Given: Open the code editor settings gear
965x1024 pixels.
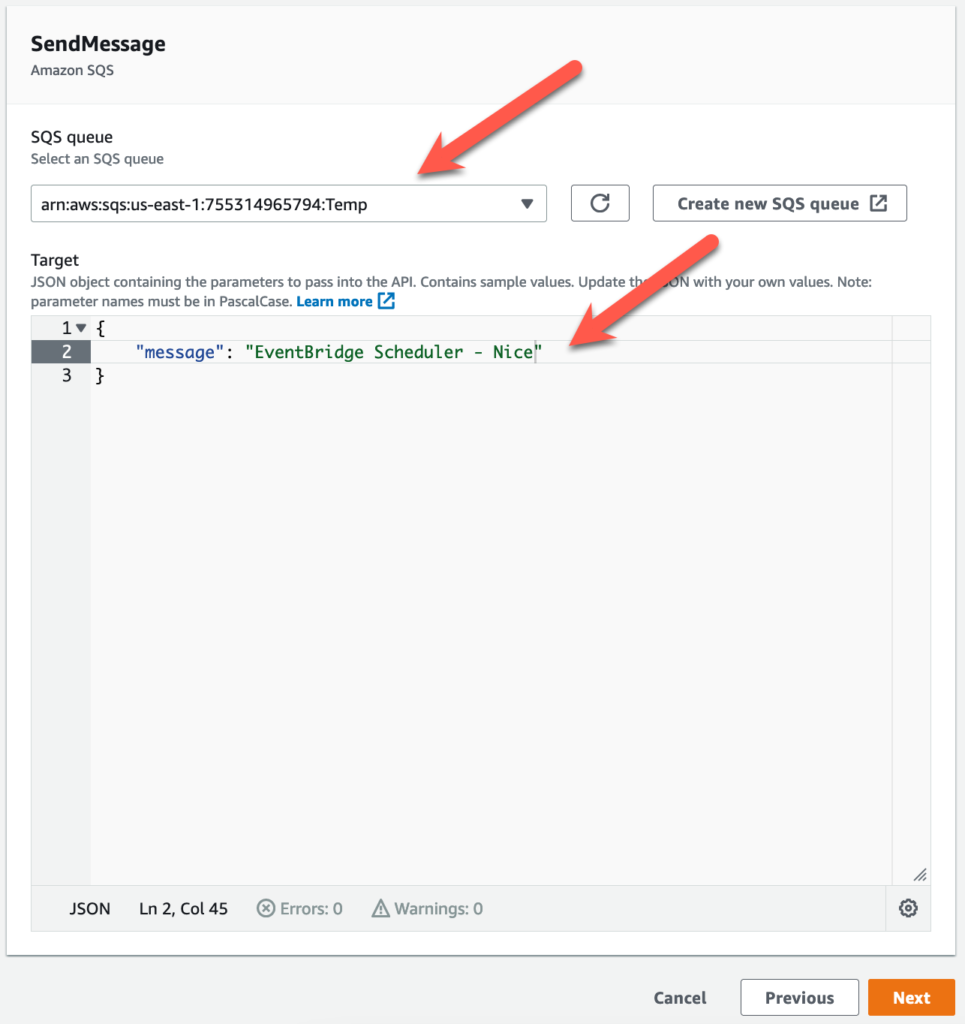Looking at the screenshot, I should coord(908,908).
